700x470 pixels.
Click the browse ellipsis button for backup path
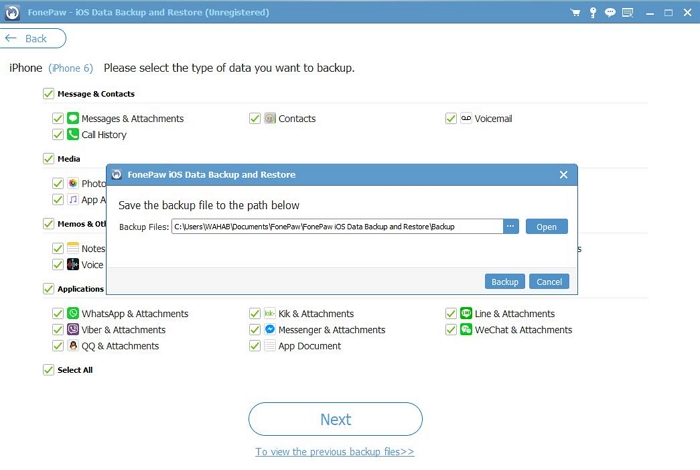tap(511, 226)
